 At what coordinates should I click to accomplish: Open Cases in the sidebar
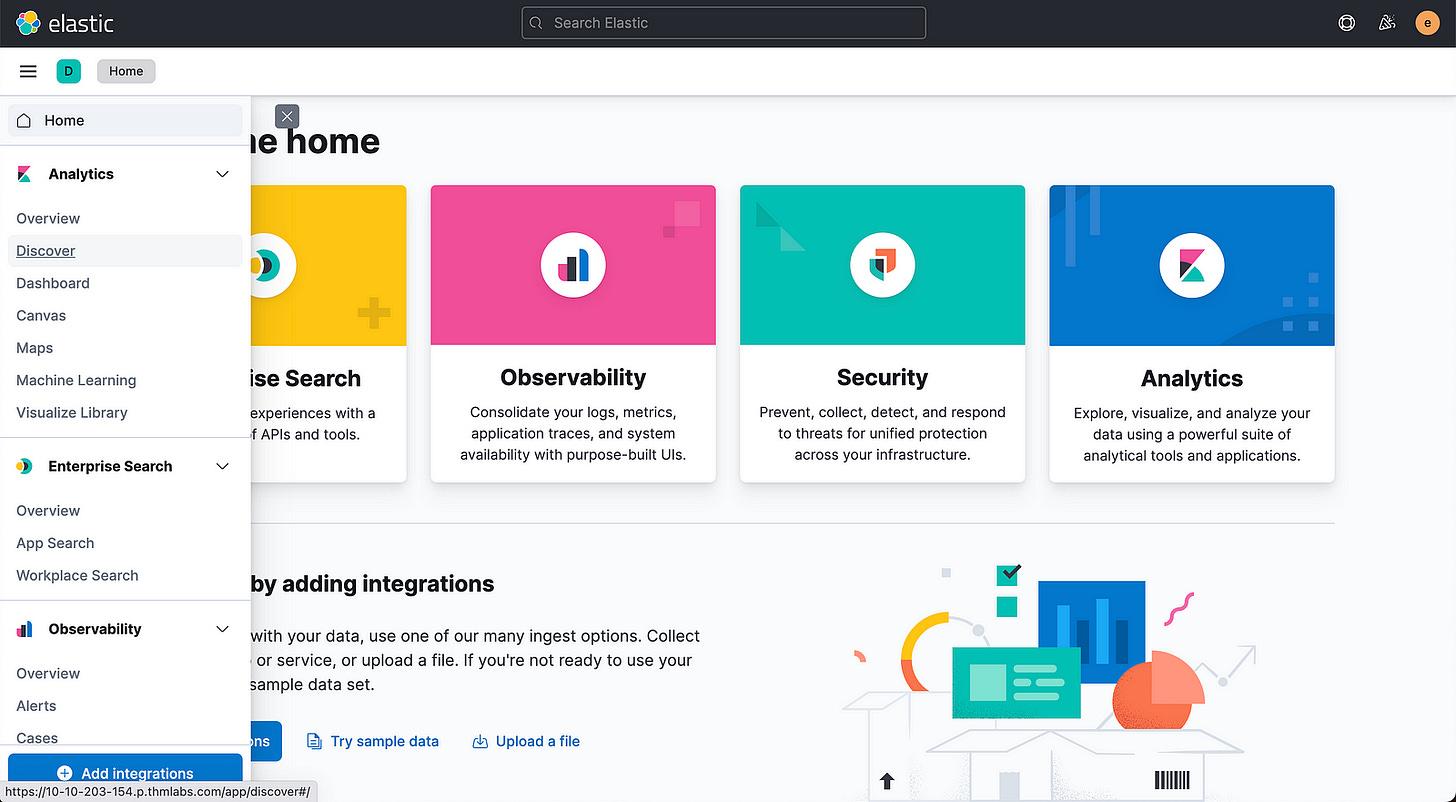coord(37,738)
